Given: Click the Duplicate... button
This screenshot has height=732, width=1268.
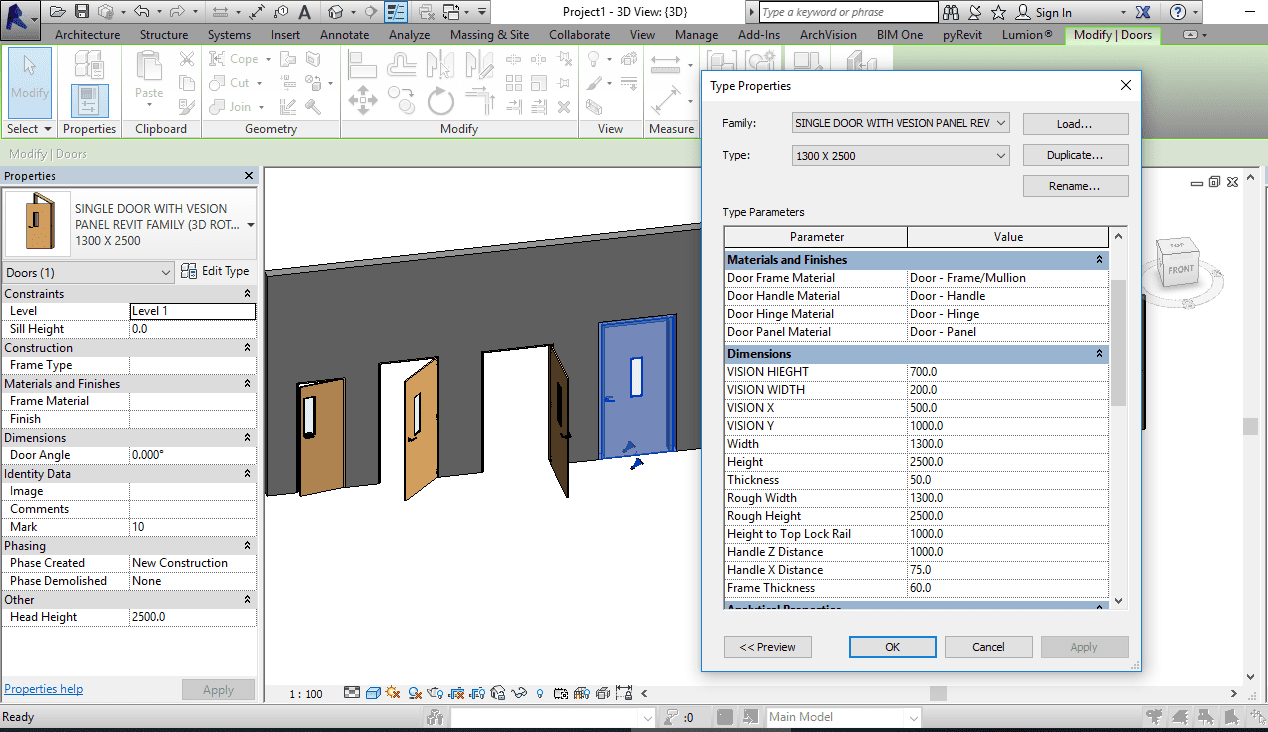Looking at the screenshot, I should point(1075,156).
